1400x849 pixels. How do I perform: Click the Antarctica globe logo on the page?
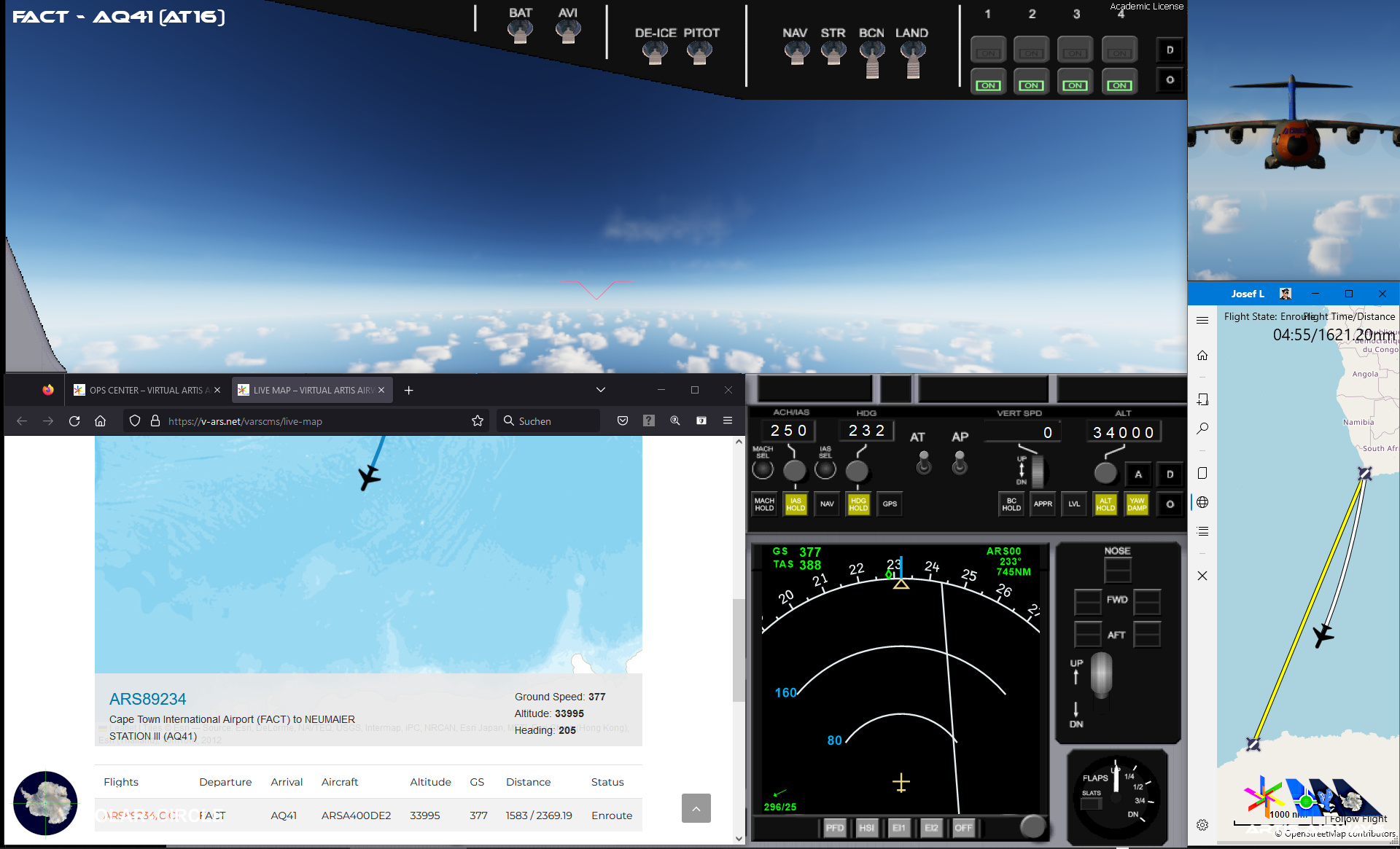click(x=45, y=803)
